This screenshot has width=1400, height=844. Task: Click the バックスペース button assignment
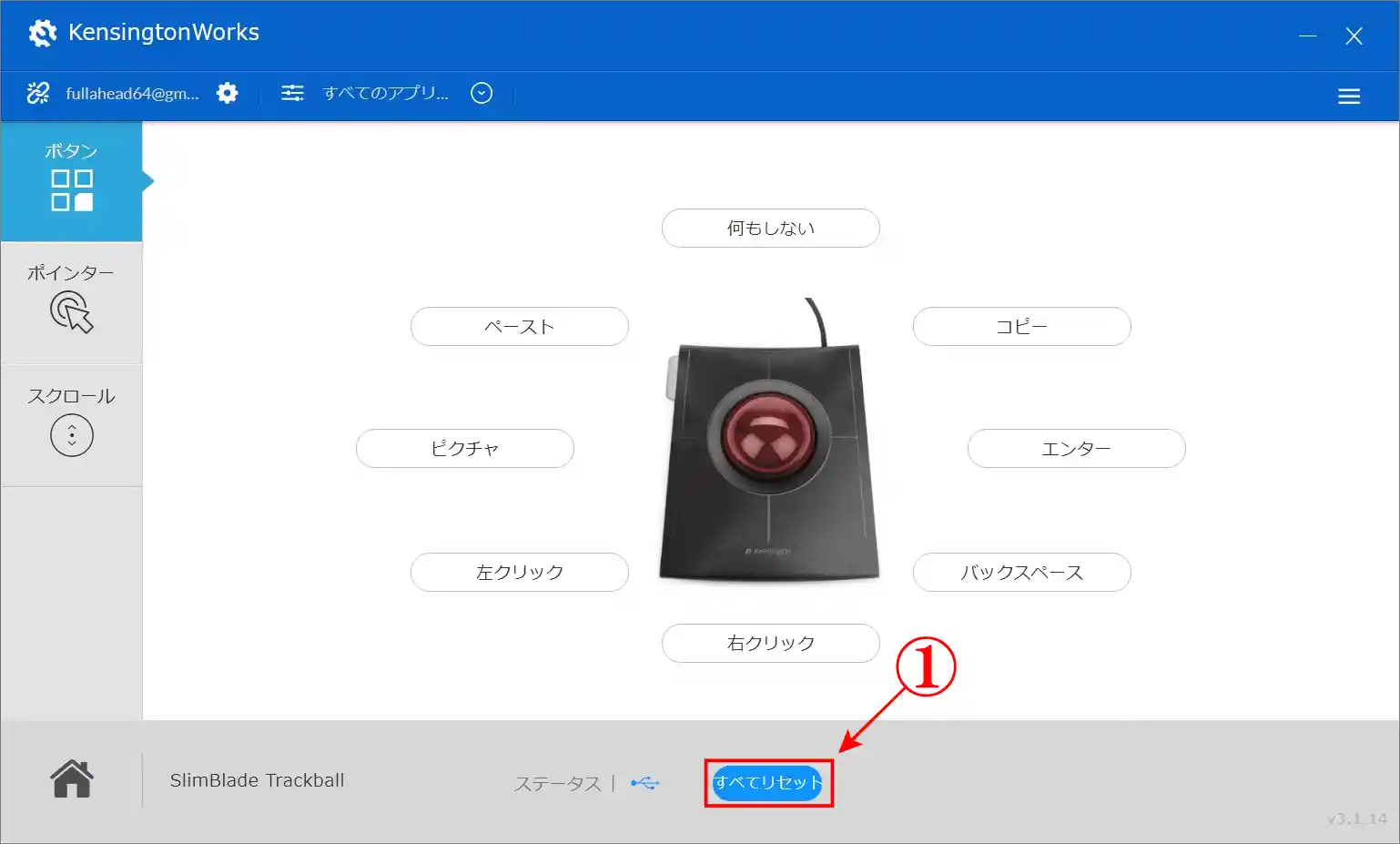[1021, 572]
